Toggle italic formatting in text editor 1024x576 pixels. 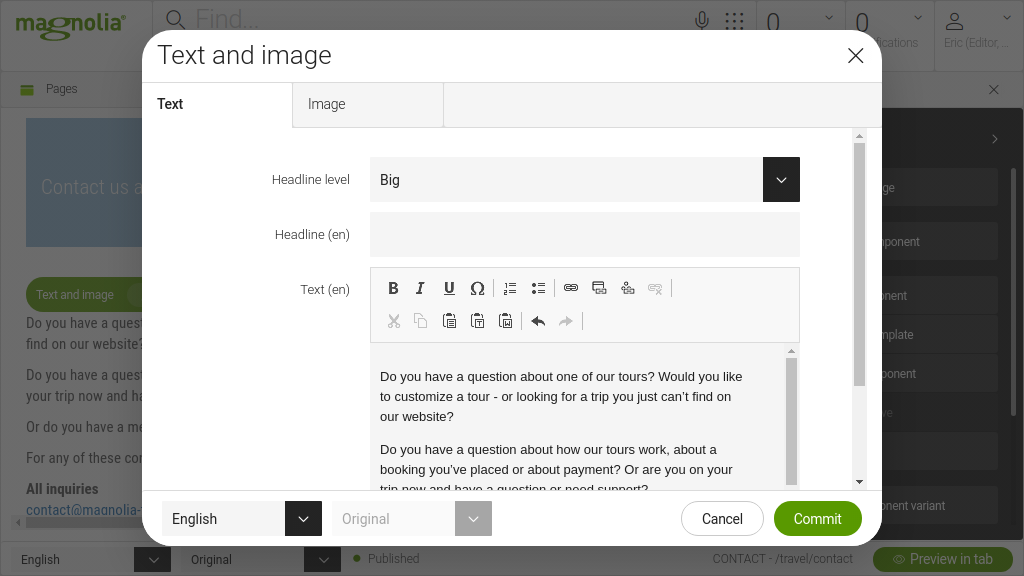point(421,288)
